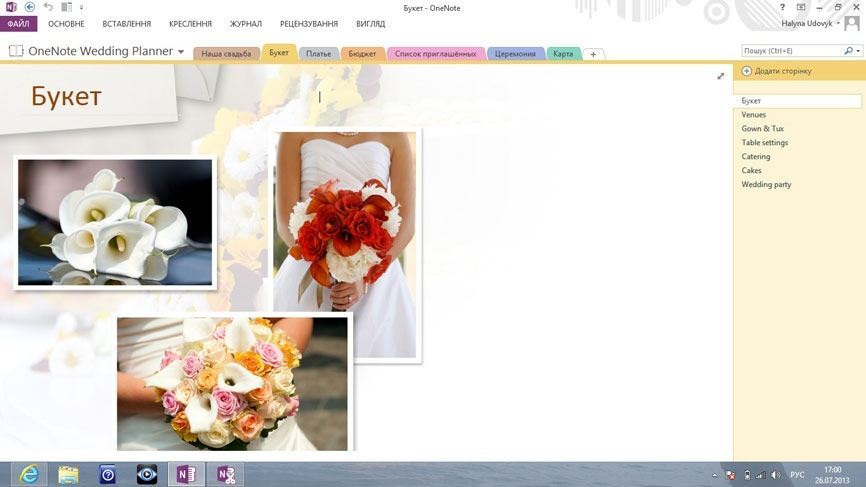Open Internet Explorer from the taskbar
The height and width of the screenshot is (487, 866).
(29, 474)
